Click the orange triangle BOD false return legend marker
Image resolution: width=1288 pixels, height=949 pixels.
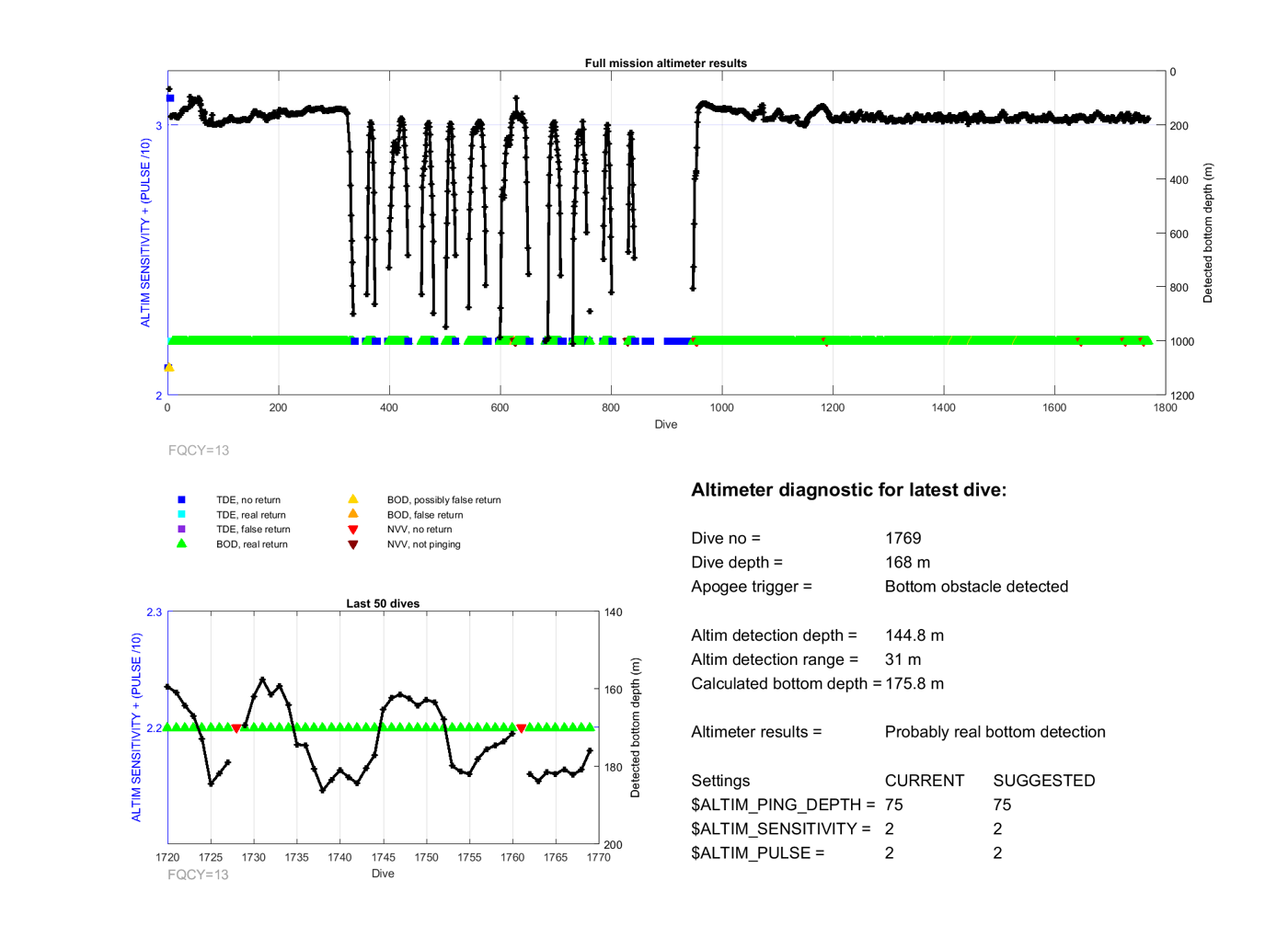[352, 514]
